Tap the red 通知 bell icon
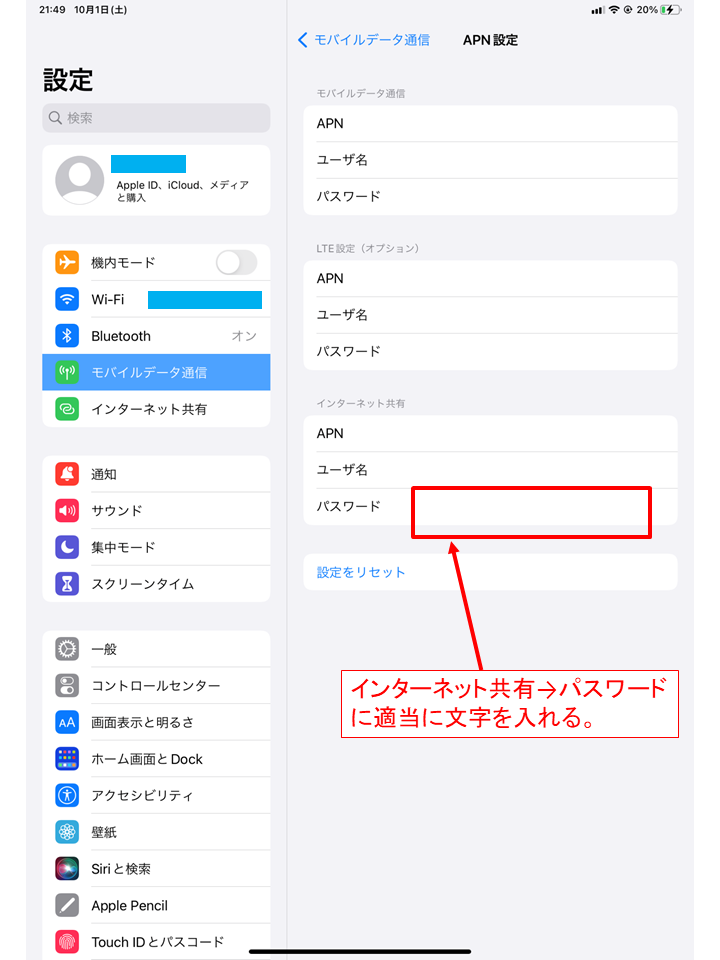The image size is (720, 960). (x=67, y=474)
